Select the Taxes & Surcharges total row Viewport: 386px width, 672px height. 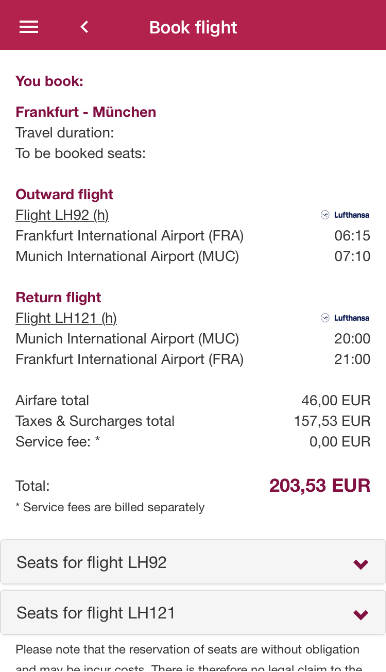(x=193, y=421)
